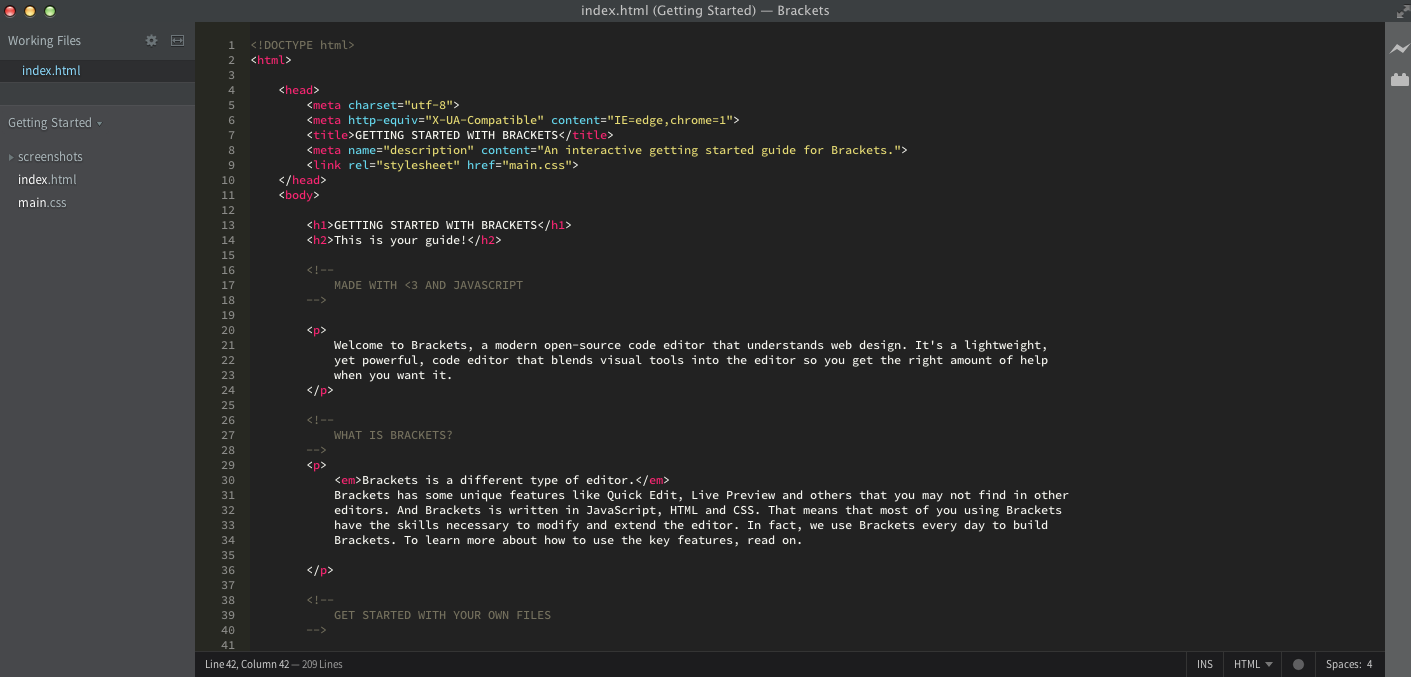Viewport: 1411px width, 677px height.
Task: Click the "Welcome to Brackets" paragraph line
Action: tap(691, 345)
